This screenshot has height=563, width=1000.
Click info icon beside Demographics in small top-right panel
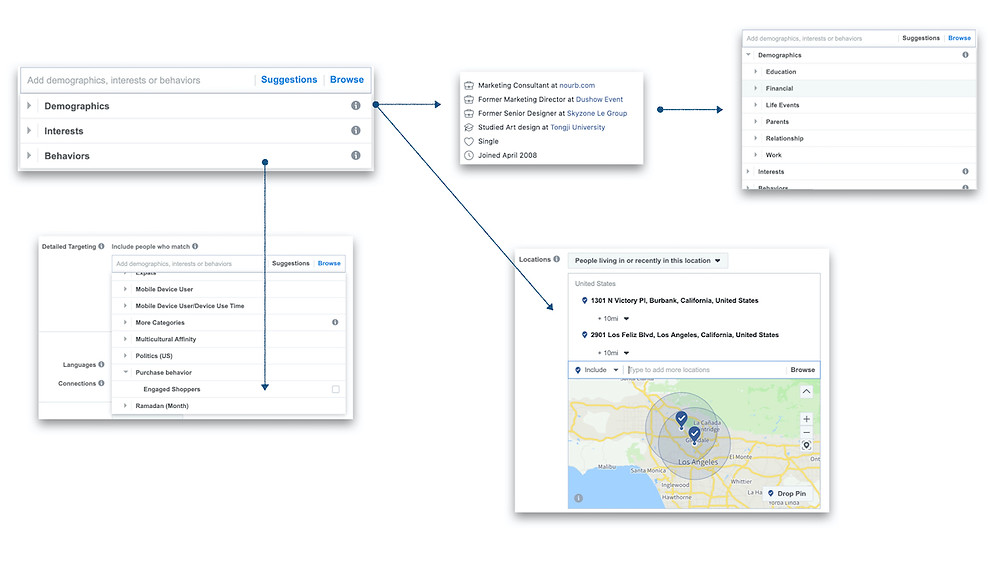(x=966, y=55)
